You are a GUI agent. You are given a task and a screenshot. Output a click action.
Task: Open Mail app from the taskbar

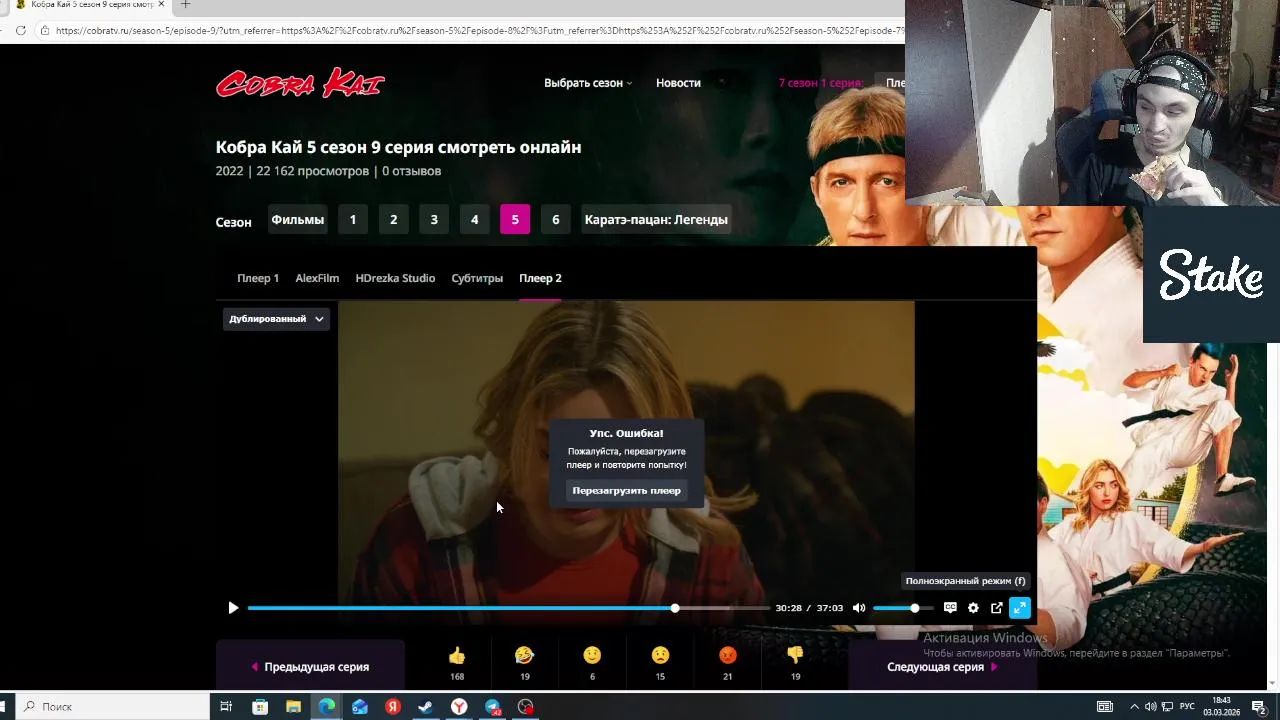[x=360, y=707]
